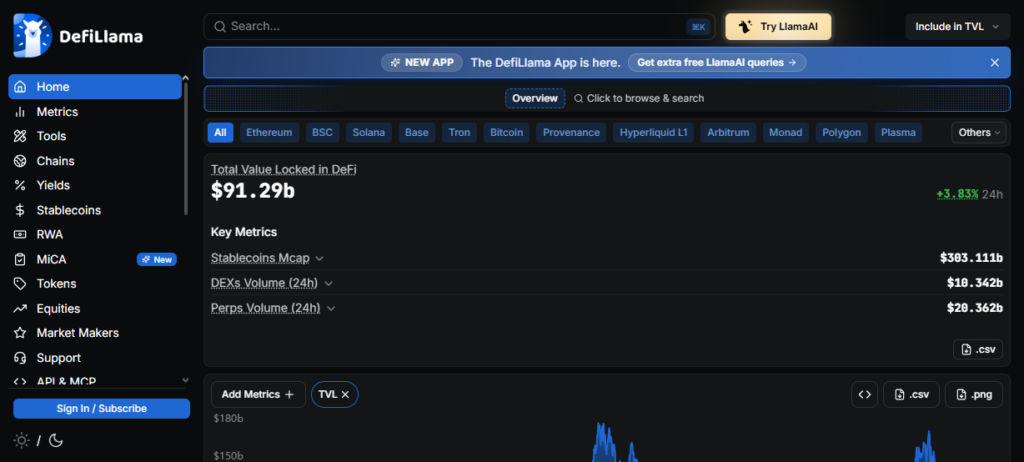Click the Tools wrench icon in sidebar

tap(20, 137)
